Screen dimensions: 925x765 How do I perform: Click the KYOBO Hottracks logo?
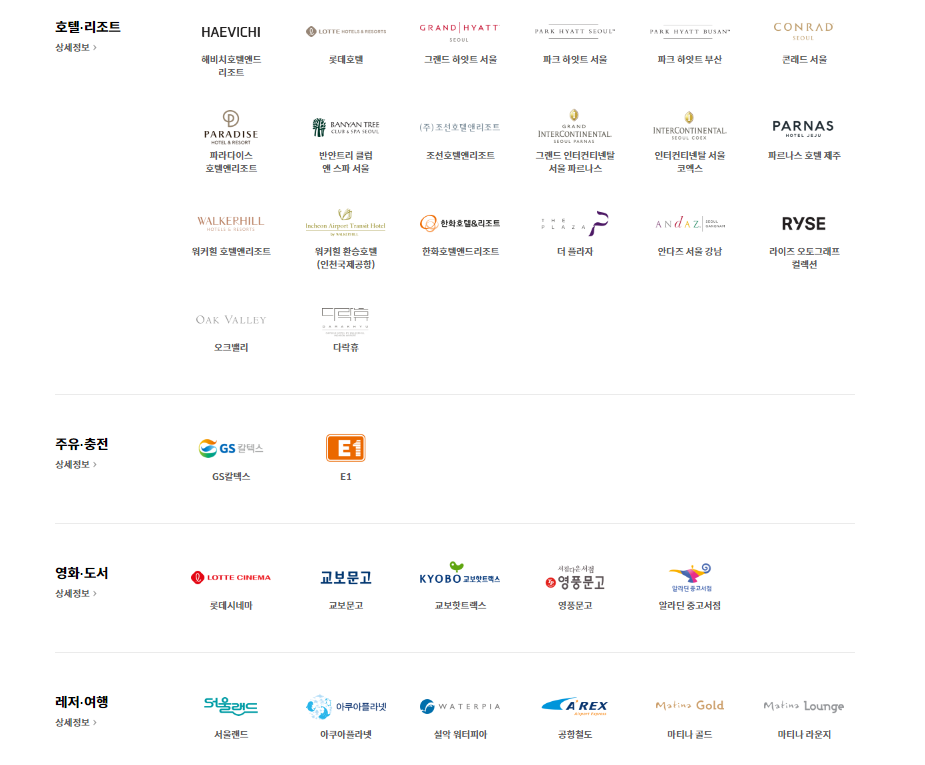tap(460, 574)
